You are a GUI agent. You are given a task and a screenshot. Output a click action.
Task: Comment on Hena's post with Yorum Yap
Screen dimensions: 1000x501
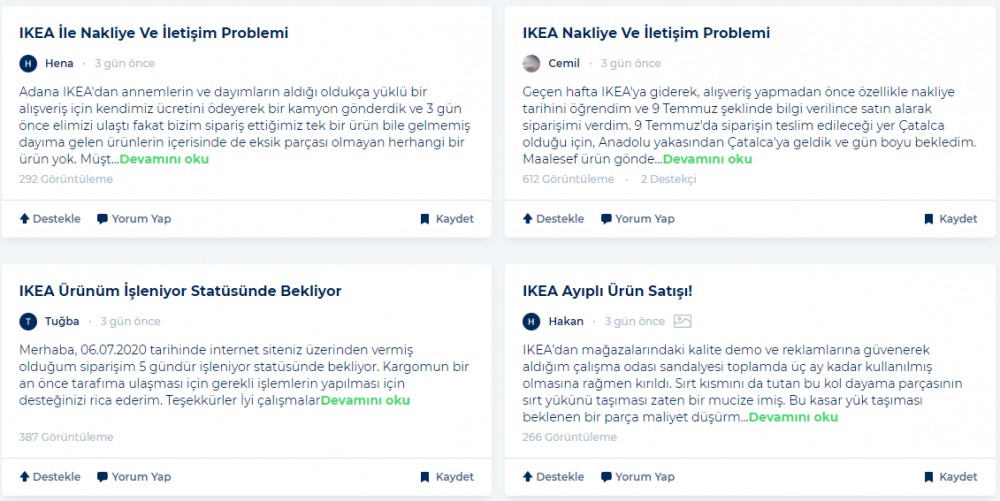(x=134, y=219)
